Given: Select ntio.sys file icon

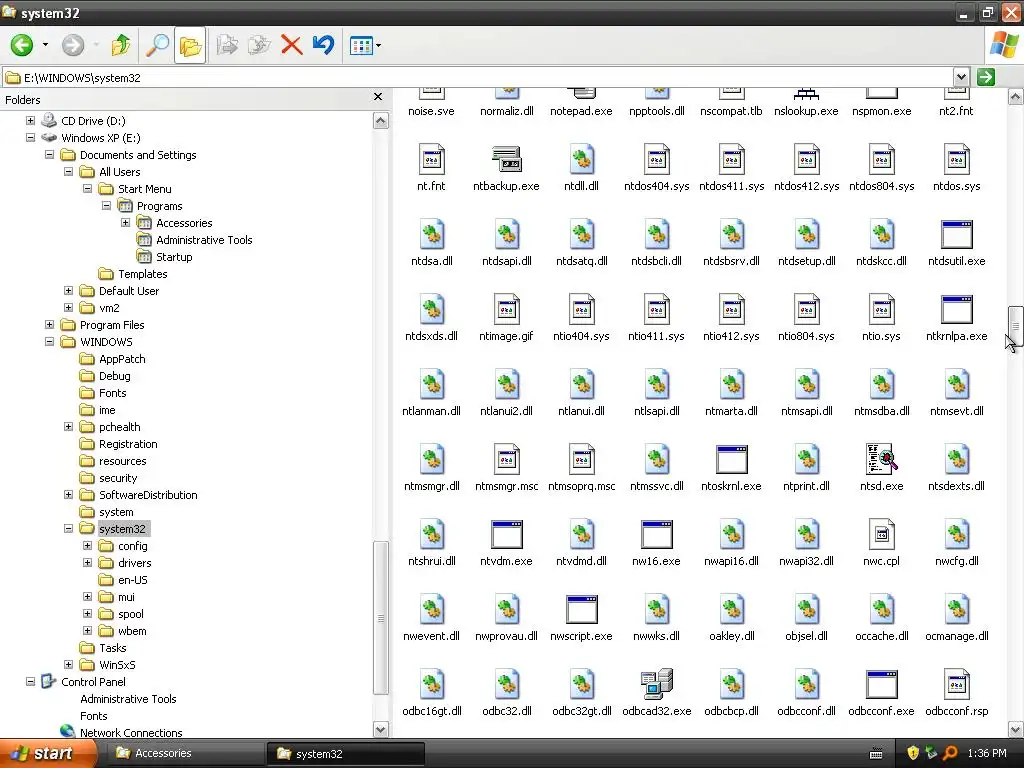Looking at the screenshot, I should [x=882, y=310].
